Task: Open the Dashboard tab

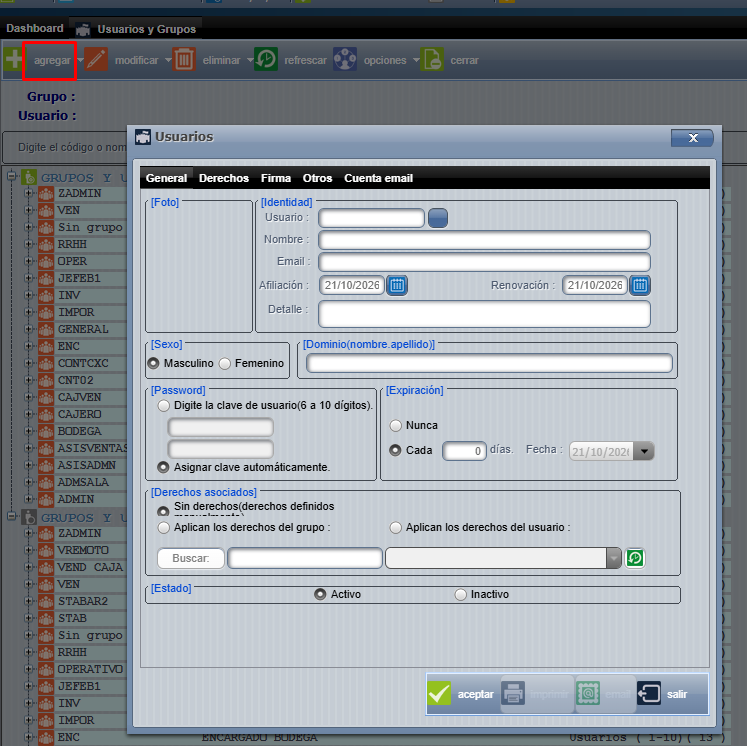Action: [x=34, y=28]
